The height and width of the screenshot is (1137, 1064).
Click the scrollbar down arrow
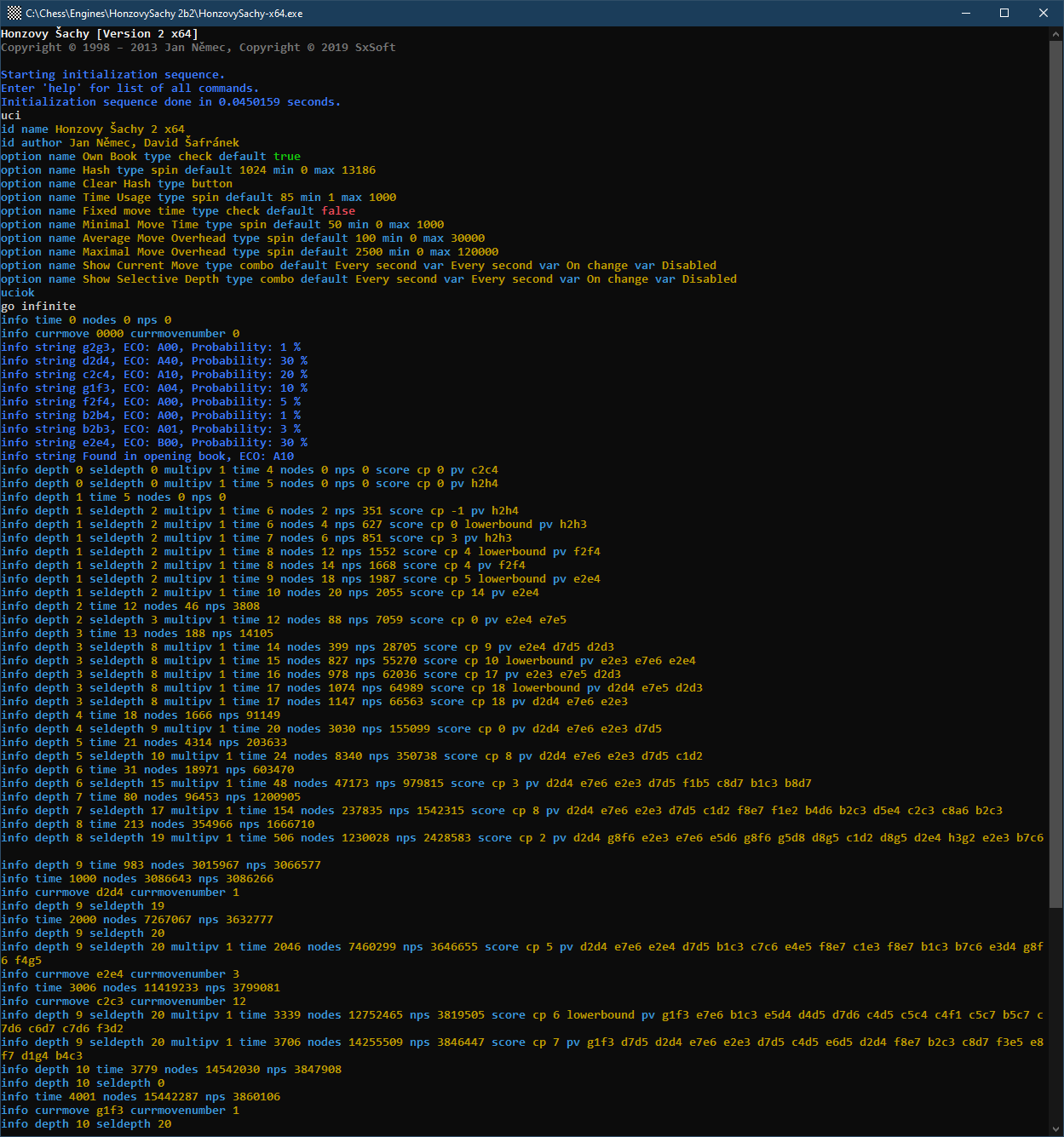pos(1056,1128)
